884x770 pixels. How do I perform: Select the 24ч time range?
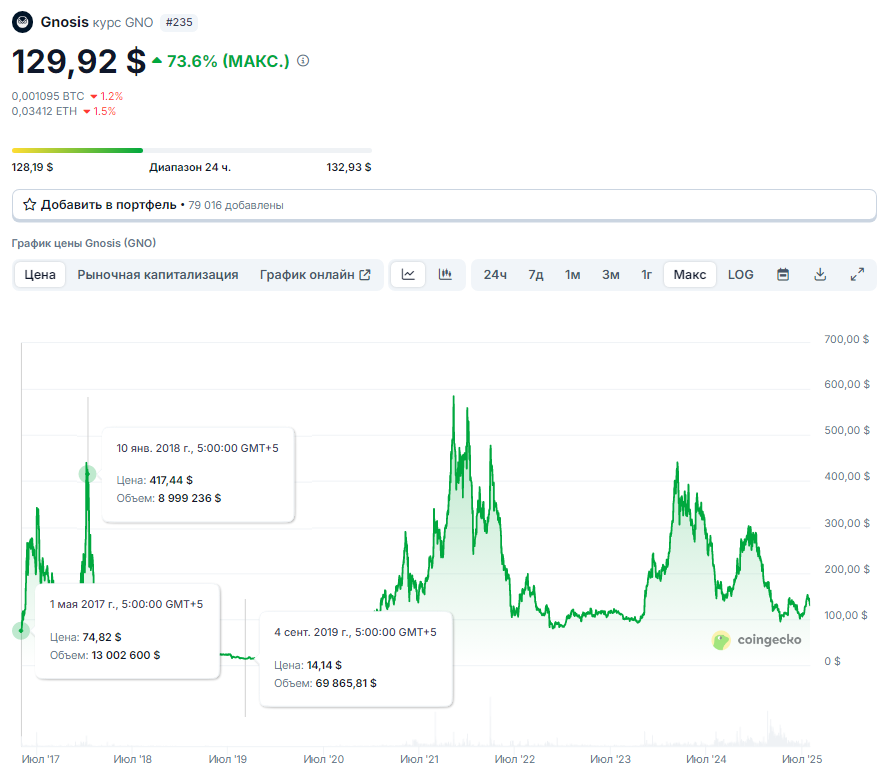pos(495,275)
